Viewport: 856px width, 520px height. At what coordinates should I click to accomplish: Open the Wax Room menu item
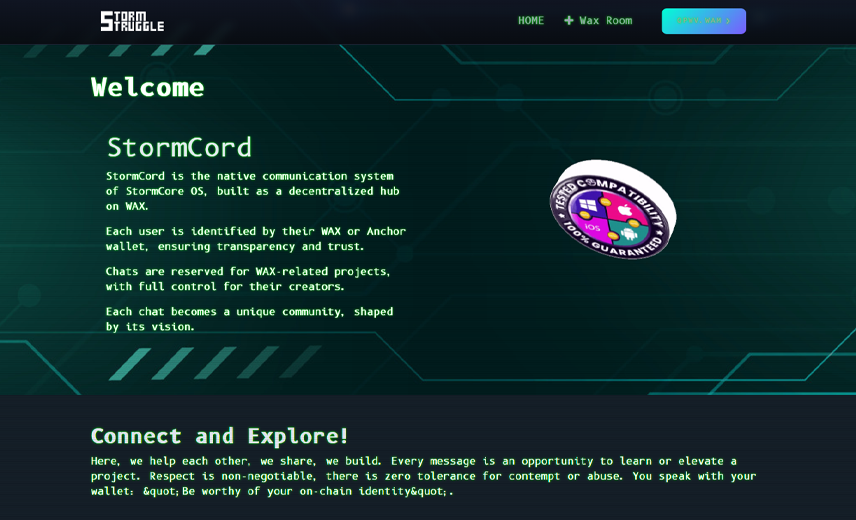tap(605, 21)
